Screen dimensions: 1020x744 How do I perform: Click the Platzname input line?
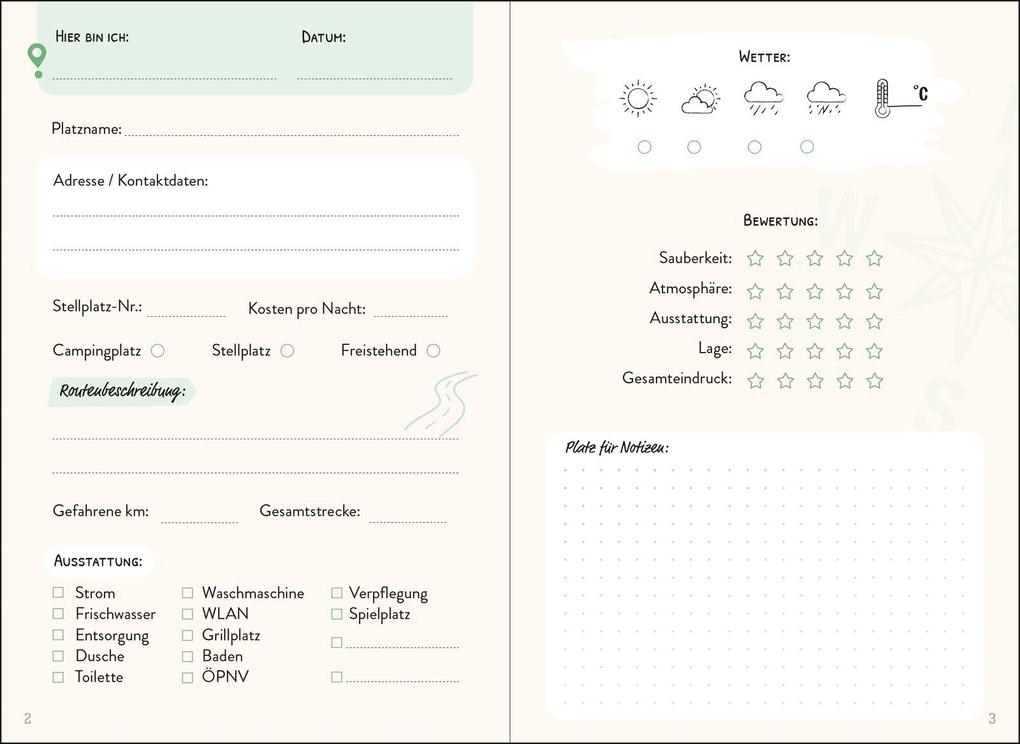pos(291,130)
